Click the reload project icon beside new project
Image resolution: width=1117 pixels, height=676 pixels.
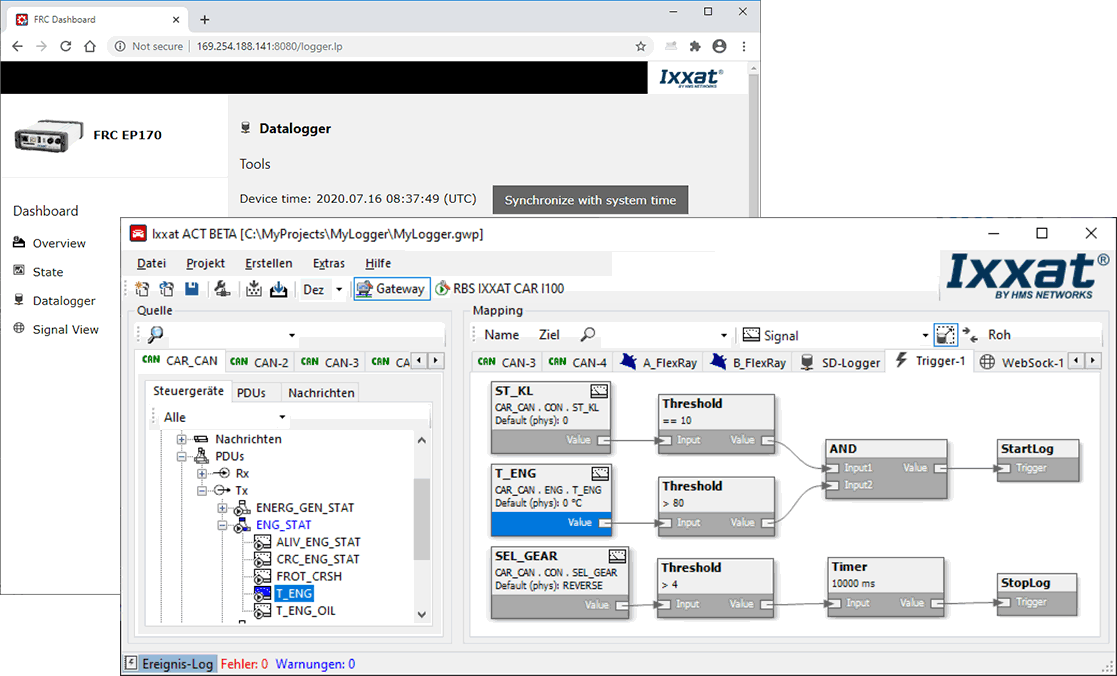point(167,288)
